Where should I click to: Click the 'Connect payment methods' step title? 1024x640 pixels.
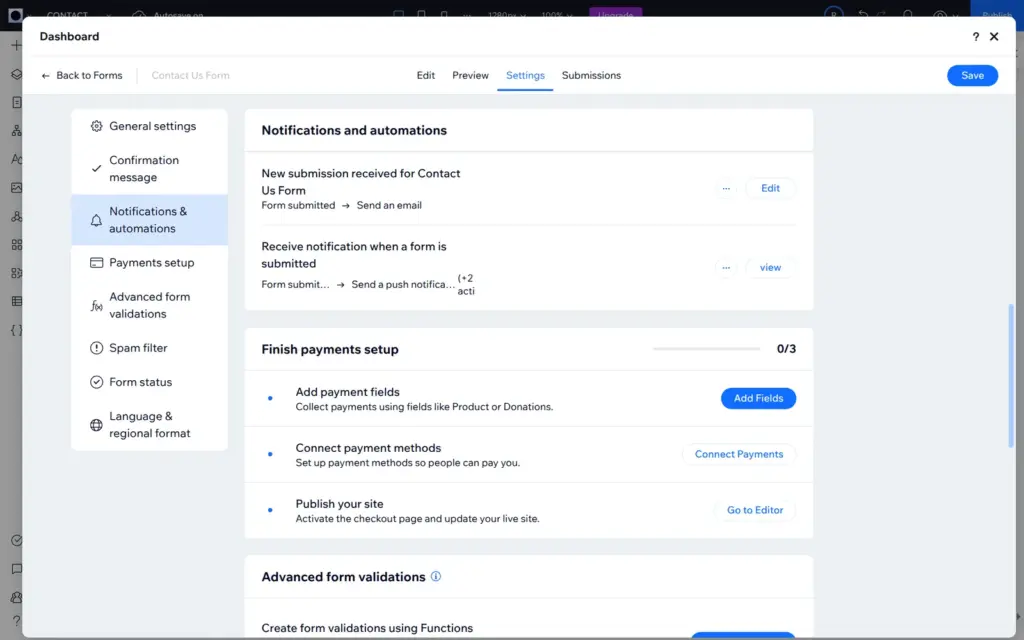[x=368, y=448]
